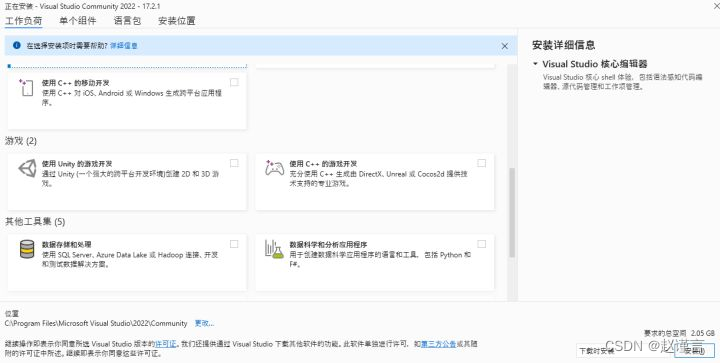The image size is (720, 363).
Task: Click the 安装 button
Action: 694,351
